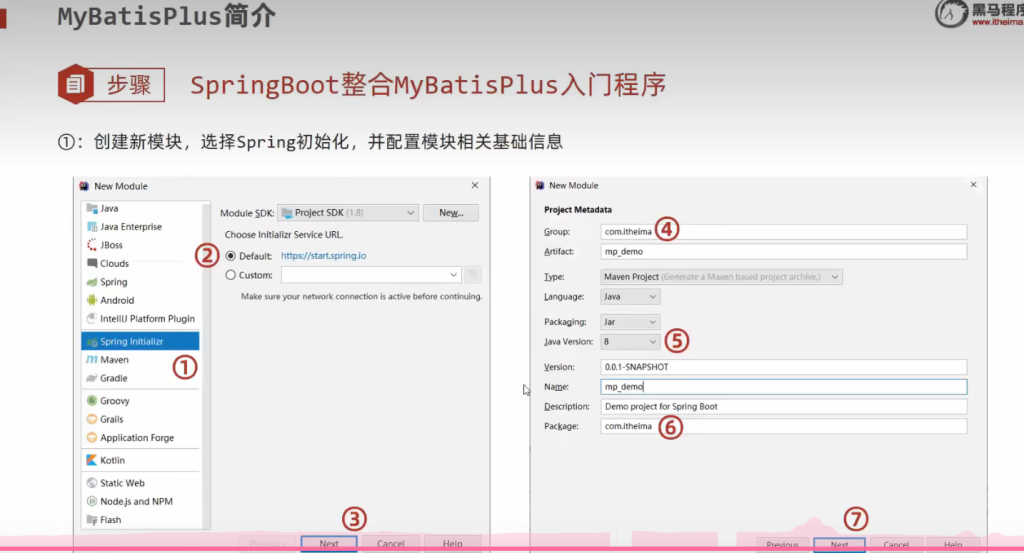Select Java Enterprise list item
The height and width of the screenshot is (553, 1024).
130,227
